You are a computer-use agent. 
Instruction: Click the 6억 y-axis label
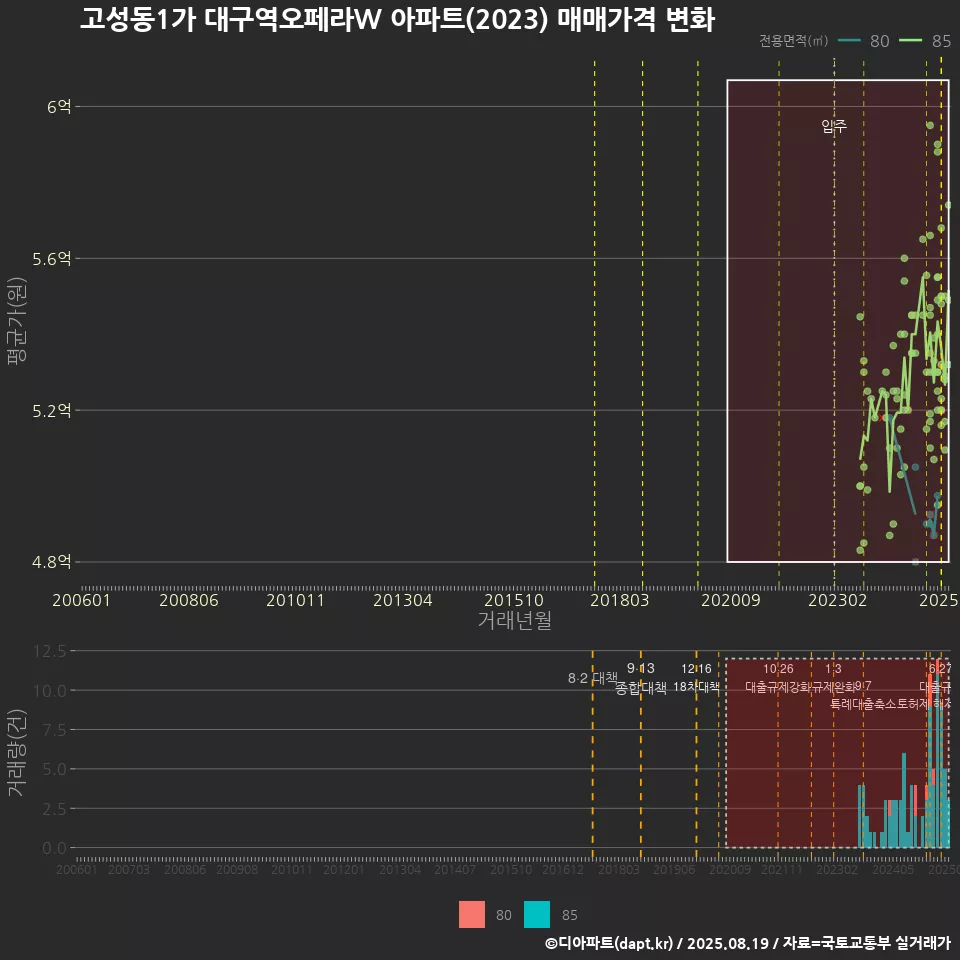(59, 107)
